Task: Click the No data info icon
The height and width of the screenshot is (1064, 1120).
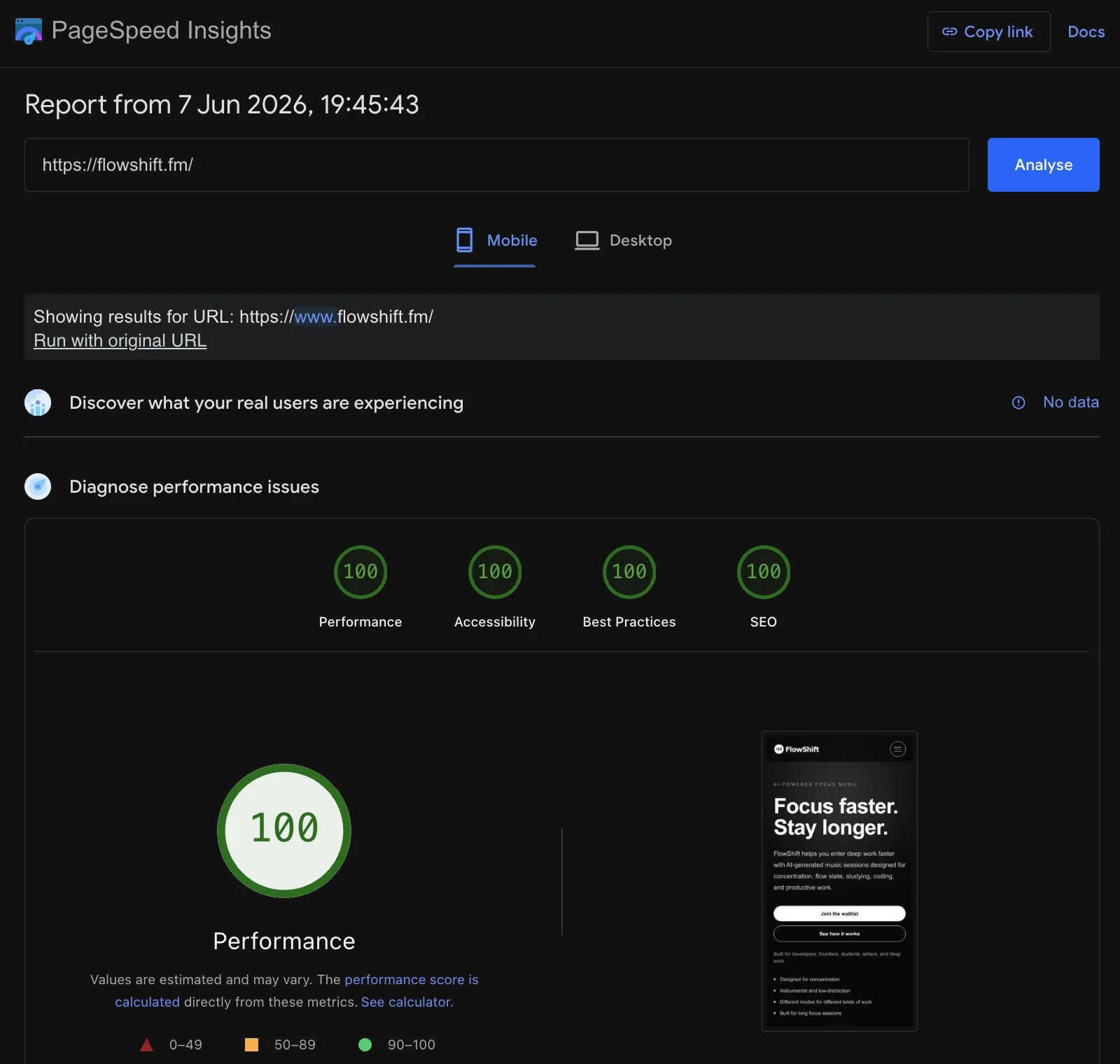Action: tap(1018, 402)
